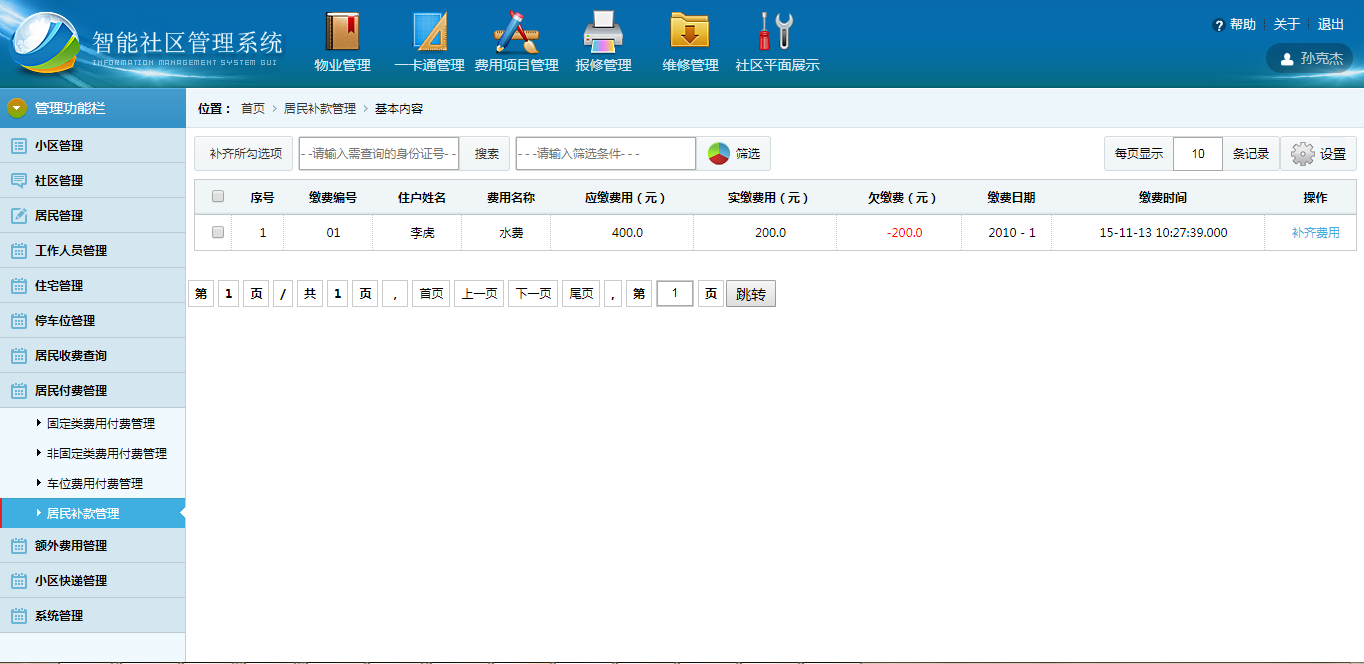This screenshot has width=1364, height=664.
Task: Click the 工作人员管理 sidebar icon
Action: 18,251
